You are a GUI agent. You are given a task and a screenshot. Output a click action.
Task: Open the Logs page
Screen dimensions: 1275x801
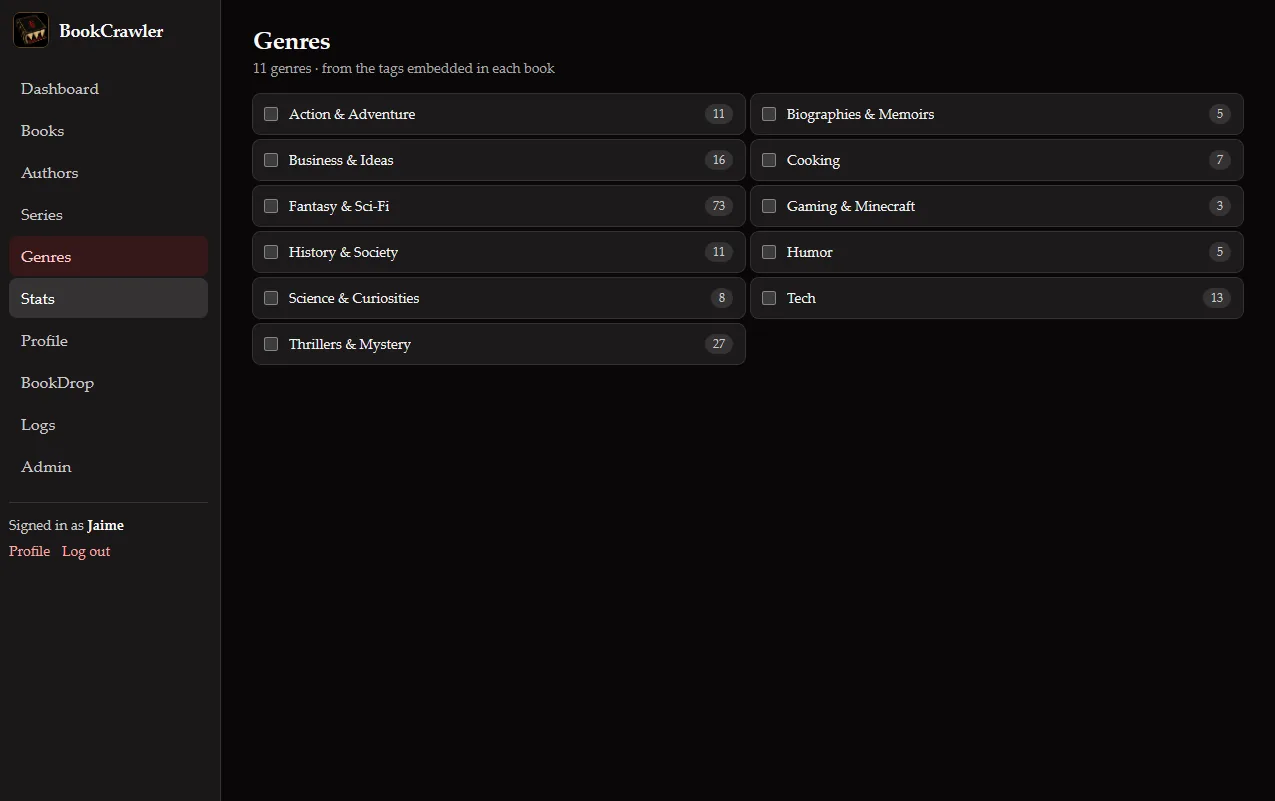[x=108, y=425]
